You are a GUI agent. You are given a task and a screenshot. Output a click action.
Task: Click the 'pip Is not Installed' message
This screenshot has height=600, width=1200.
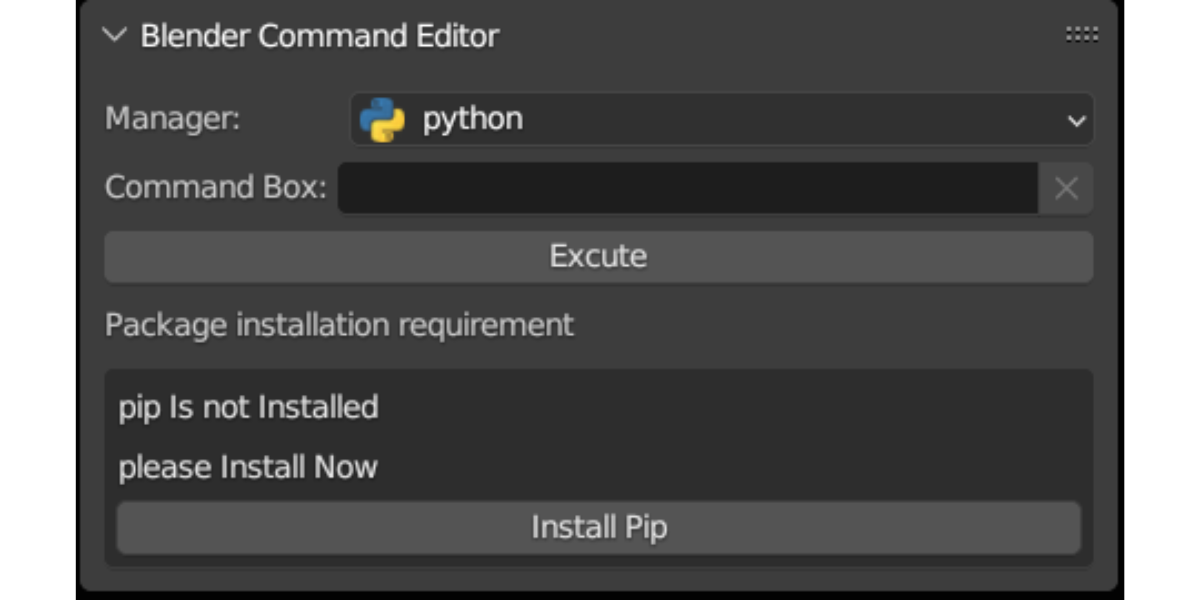pos(248,408)
